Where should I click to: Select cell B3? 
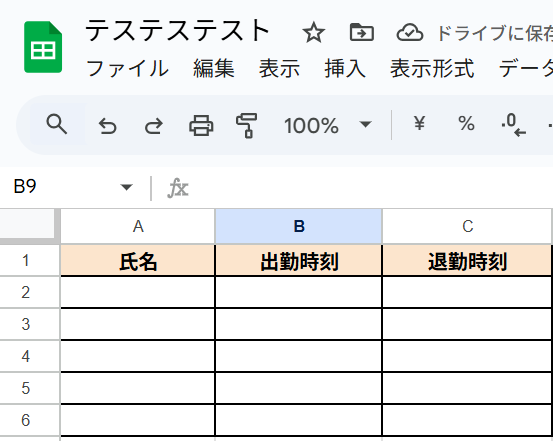tap(298, 324)
